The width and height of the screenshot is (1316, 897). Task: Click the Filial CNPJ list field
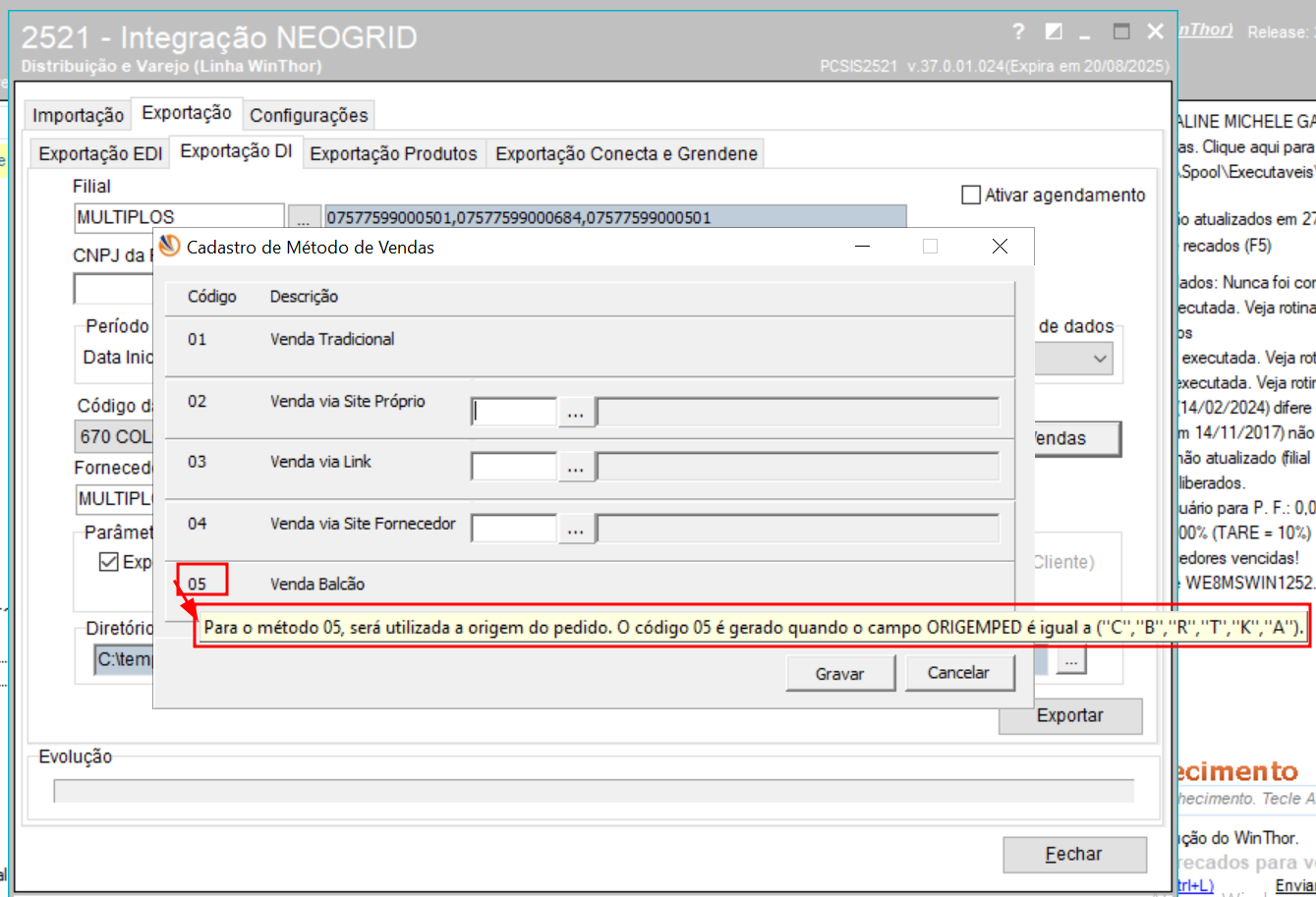(x=615, y=217)
